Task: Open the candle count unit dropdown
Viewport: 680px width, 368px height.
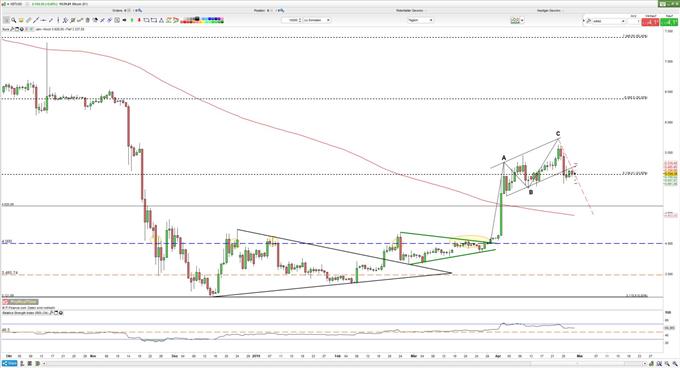Action: (317, 20)
